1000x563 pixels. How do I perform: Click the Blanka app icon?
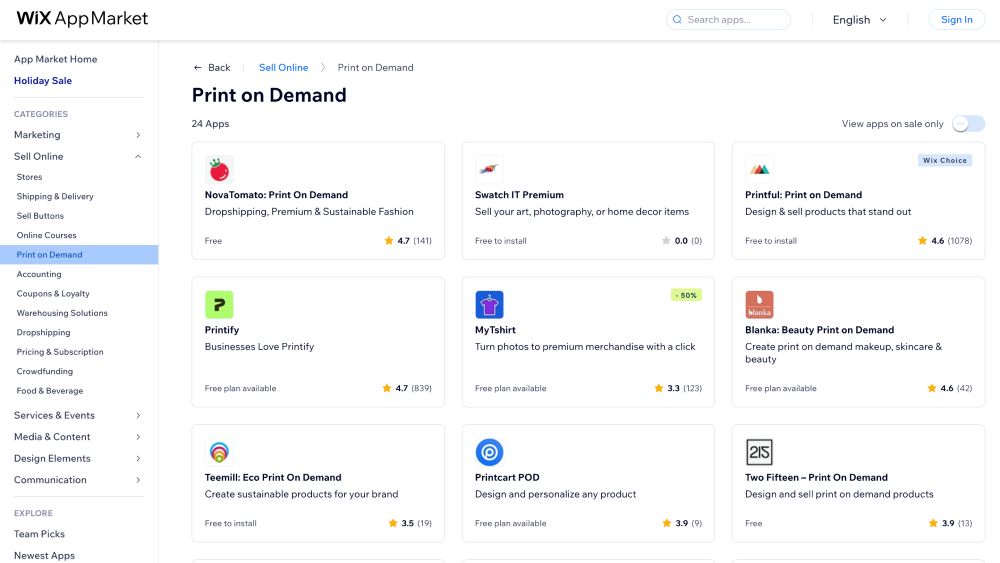click(759, 305)
